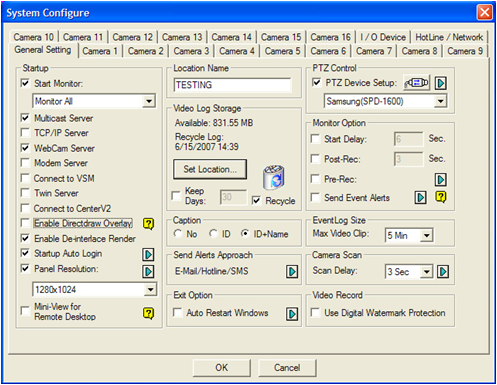Toggle WebCam Server checkbox
This screenshot has width=497, height=385.
coord(25,147)
